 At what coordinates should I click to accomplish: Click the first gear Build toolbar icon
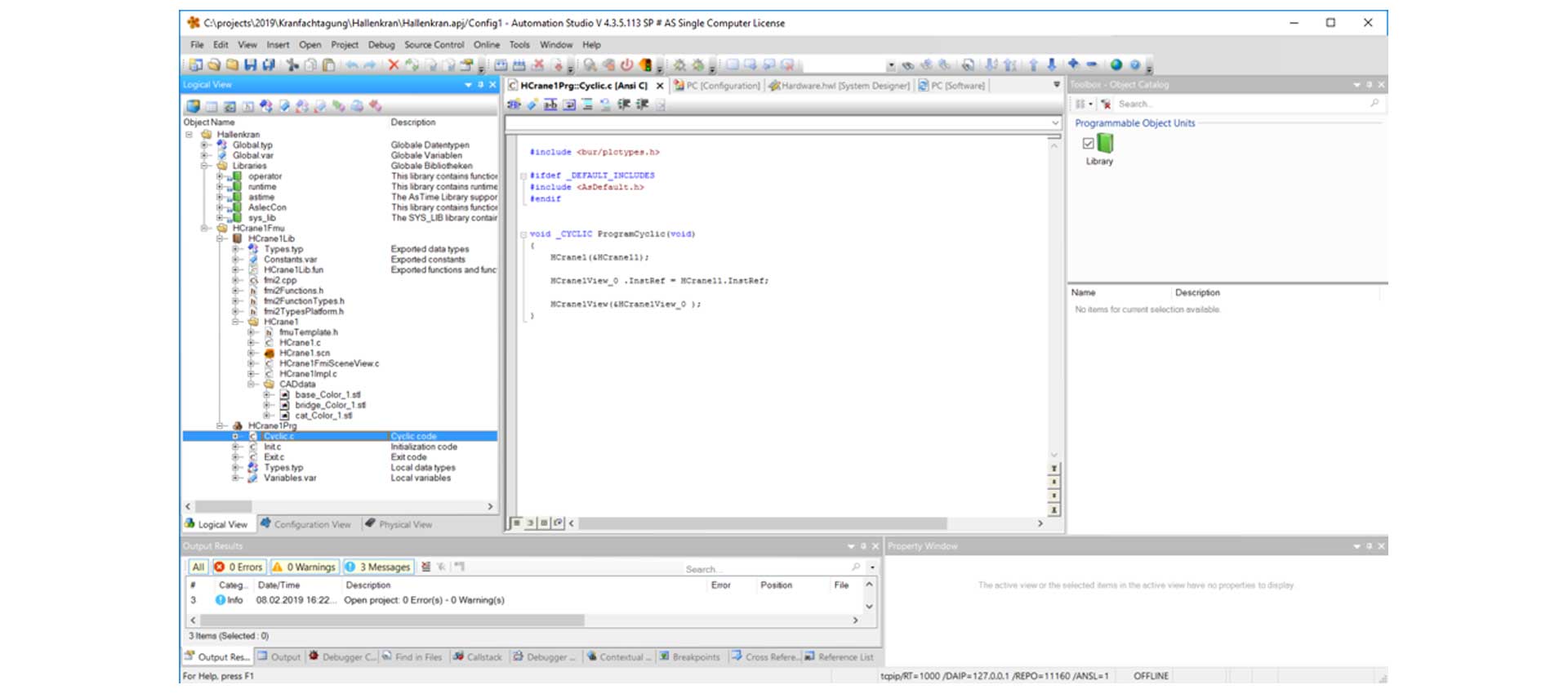pos(679,65)
